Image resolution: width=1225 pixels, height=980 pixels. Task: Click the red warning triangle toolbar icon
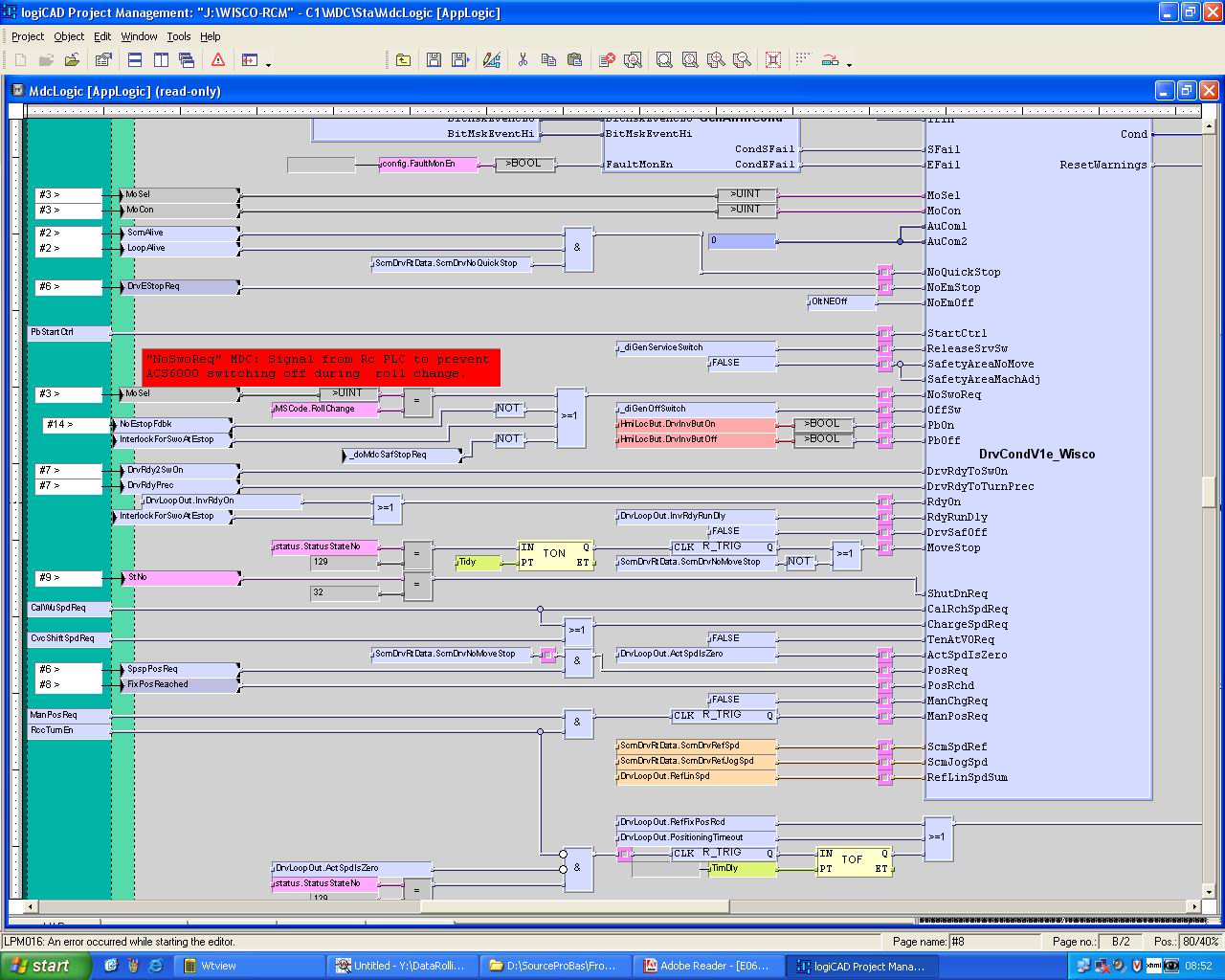click(x=218, y=60)
